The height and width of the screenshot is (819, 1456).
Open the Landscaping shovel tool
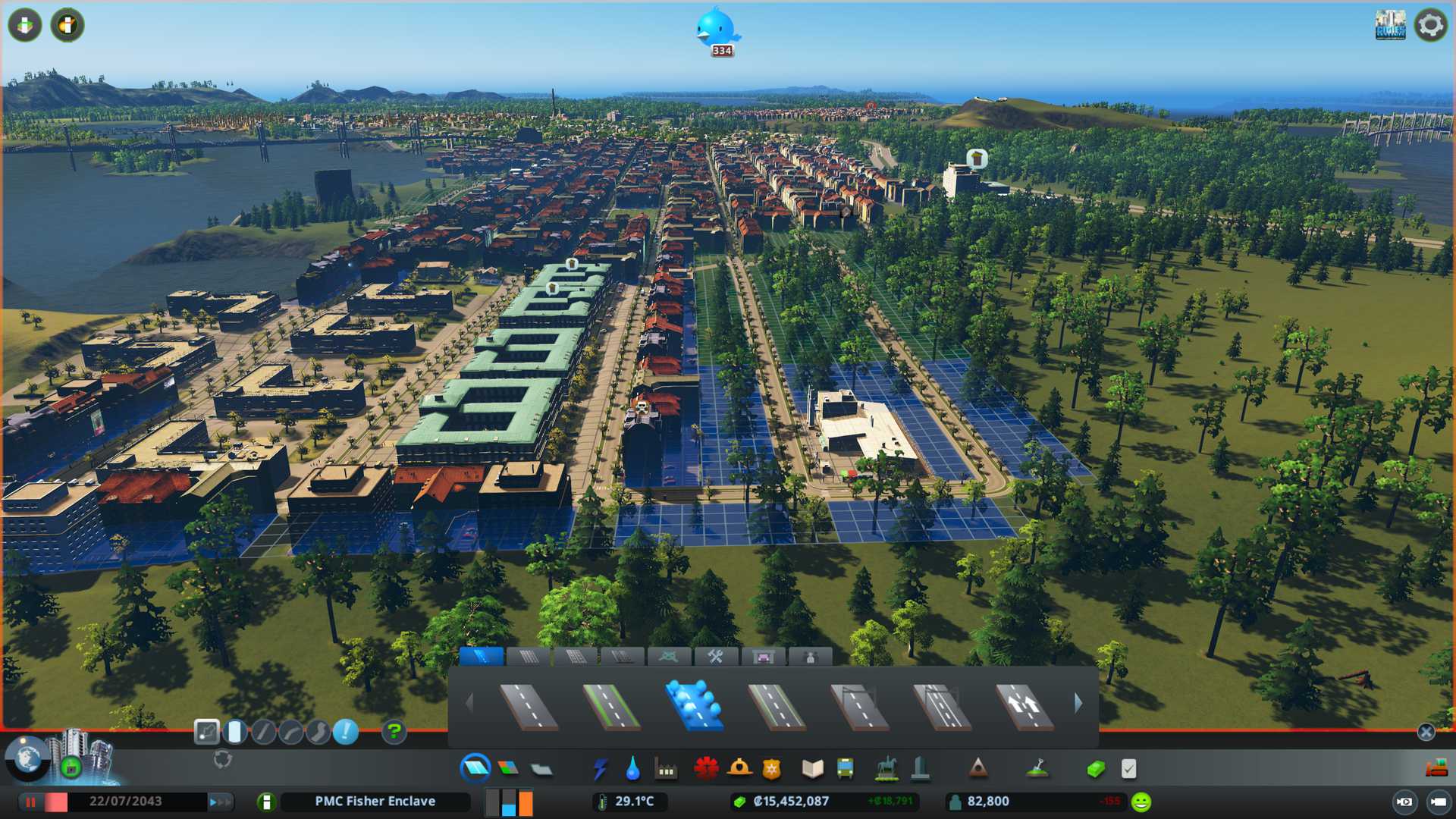coord(1037,769)
